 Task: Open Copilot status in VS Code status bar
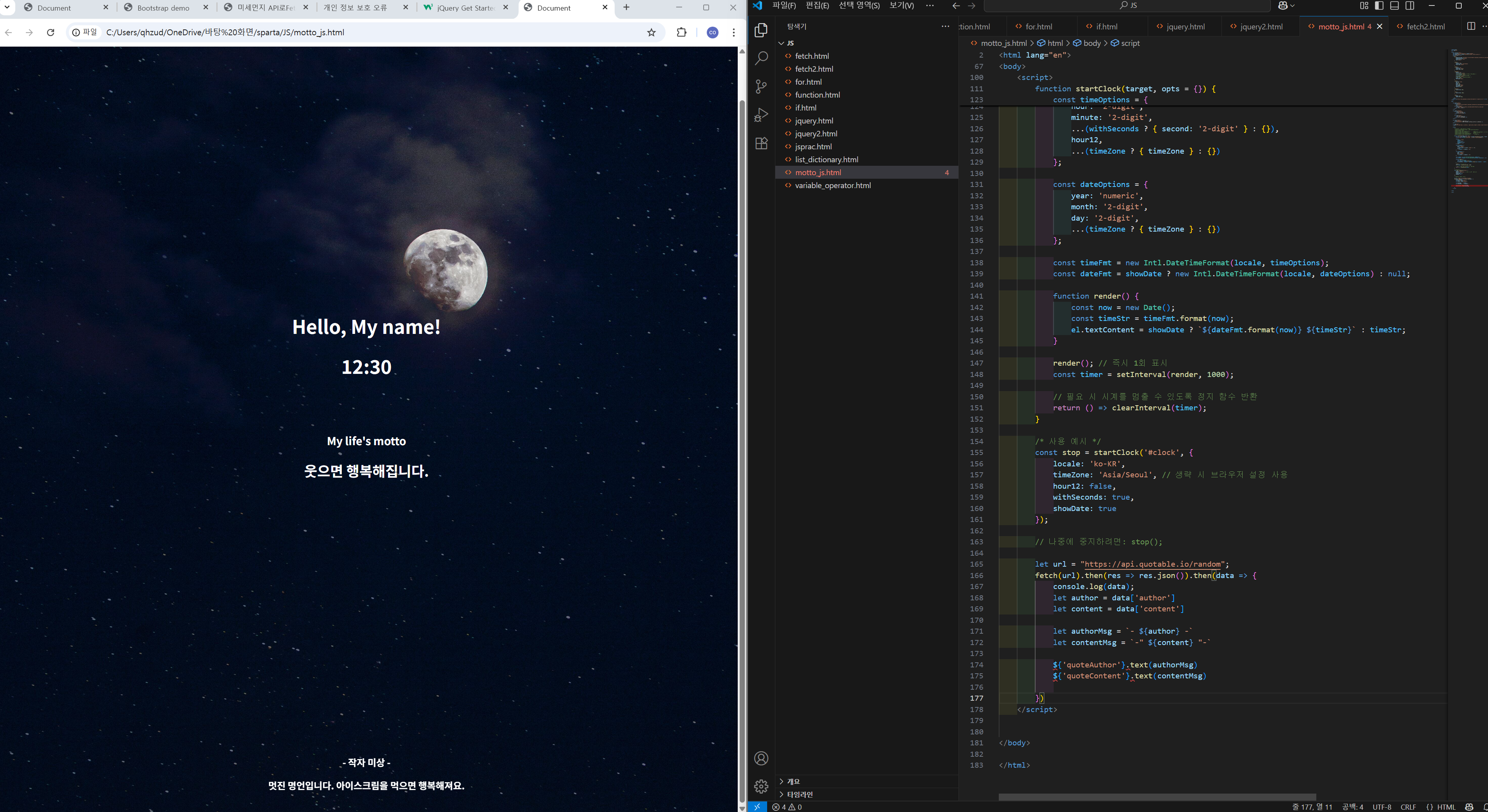pos(1470,807)
